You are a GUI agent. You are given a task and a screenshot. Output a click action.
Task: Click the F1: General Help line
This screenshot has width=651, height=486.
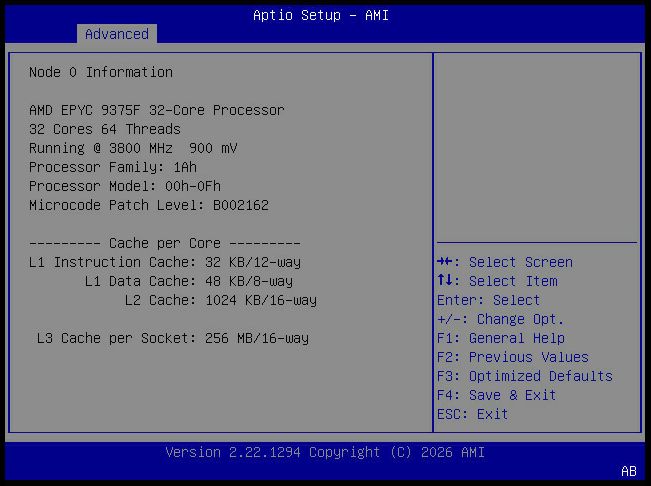pos(501,338)
